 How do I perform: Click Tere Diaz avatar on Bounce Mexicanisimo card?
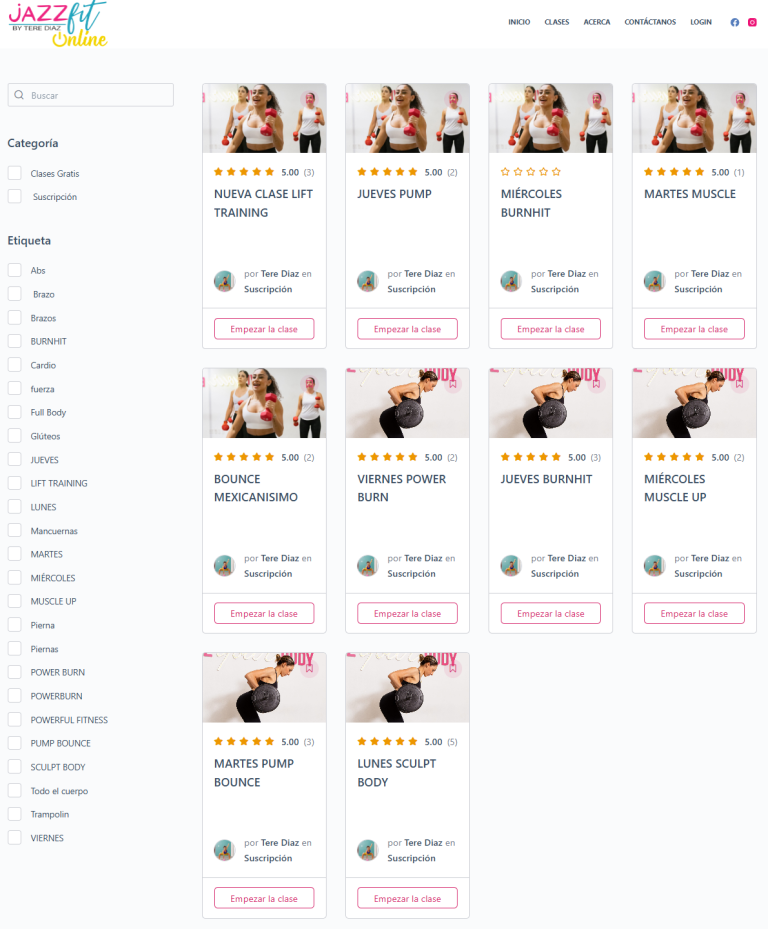pos(224,565)
